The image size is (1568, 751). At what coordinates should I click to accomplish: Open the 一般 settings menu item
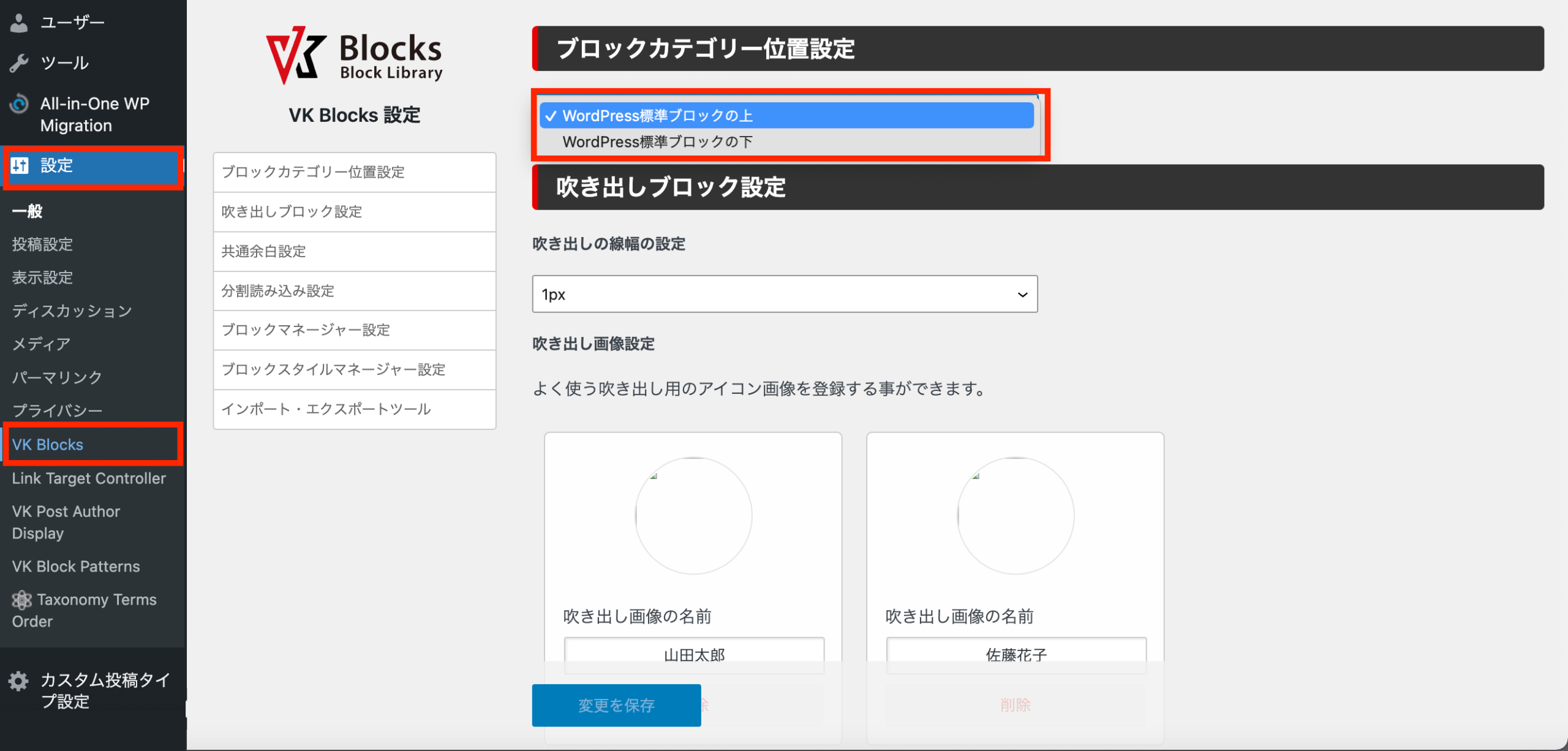pyautogui.click(x=27, y=211)
